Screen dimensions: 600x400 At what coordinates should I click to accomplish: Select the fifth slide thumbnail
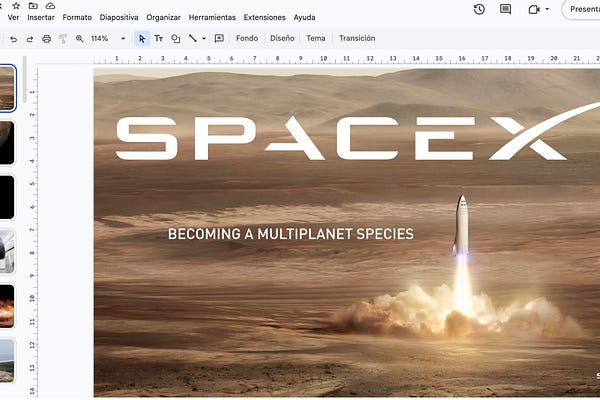click(7, 306)
